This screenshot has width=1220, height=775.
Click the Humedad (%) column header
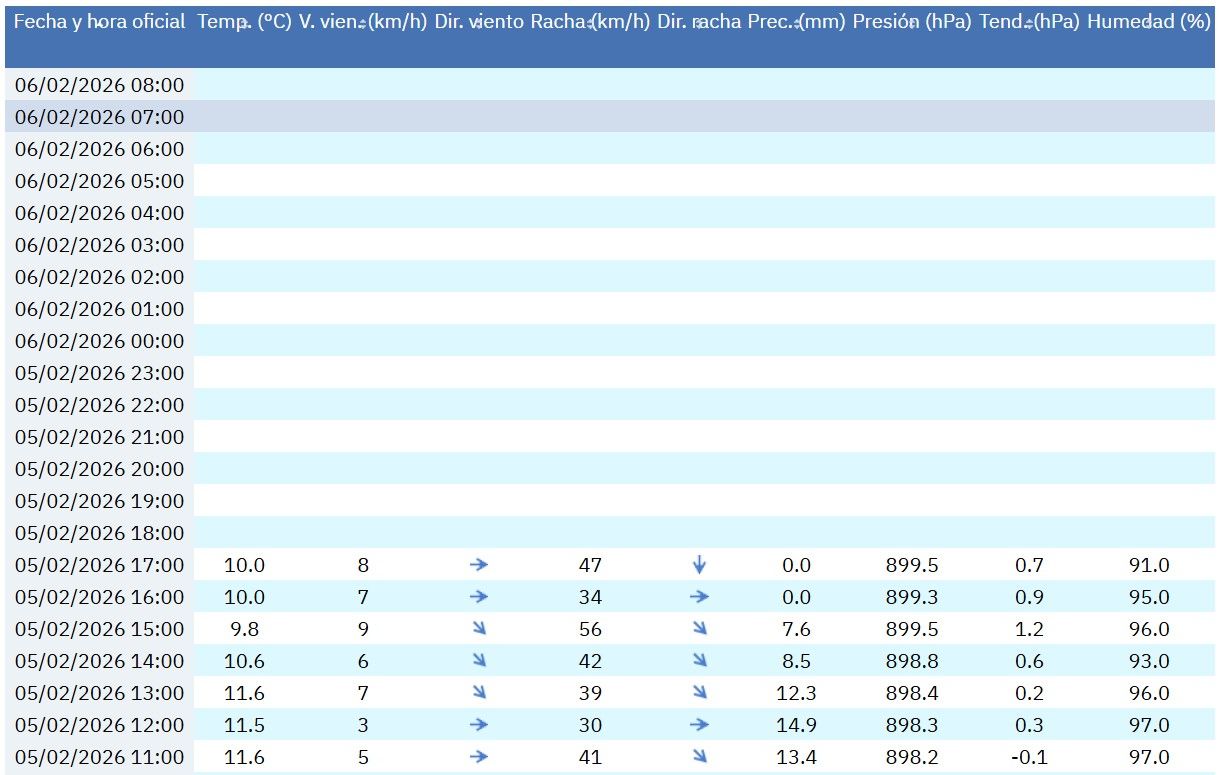1148,22
